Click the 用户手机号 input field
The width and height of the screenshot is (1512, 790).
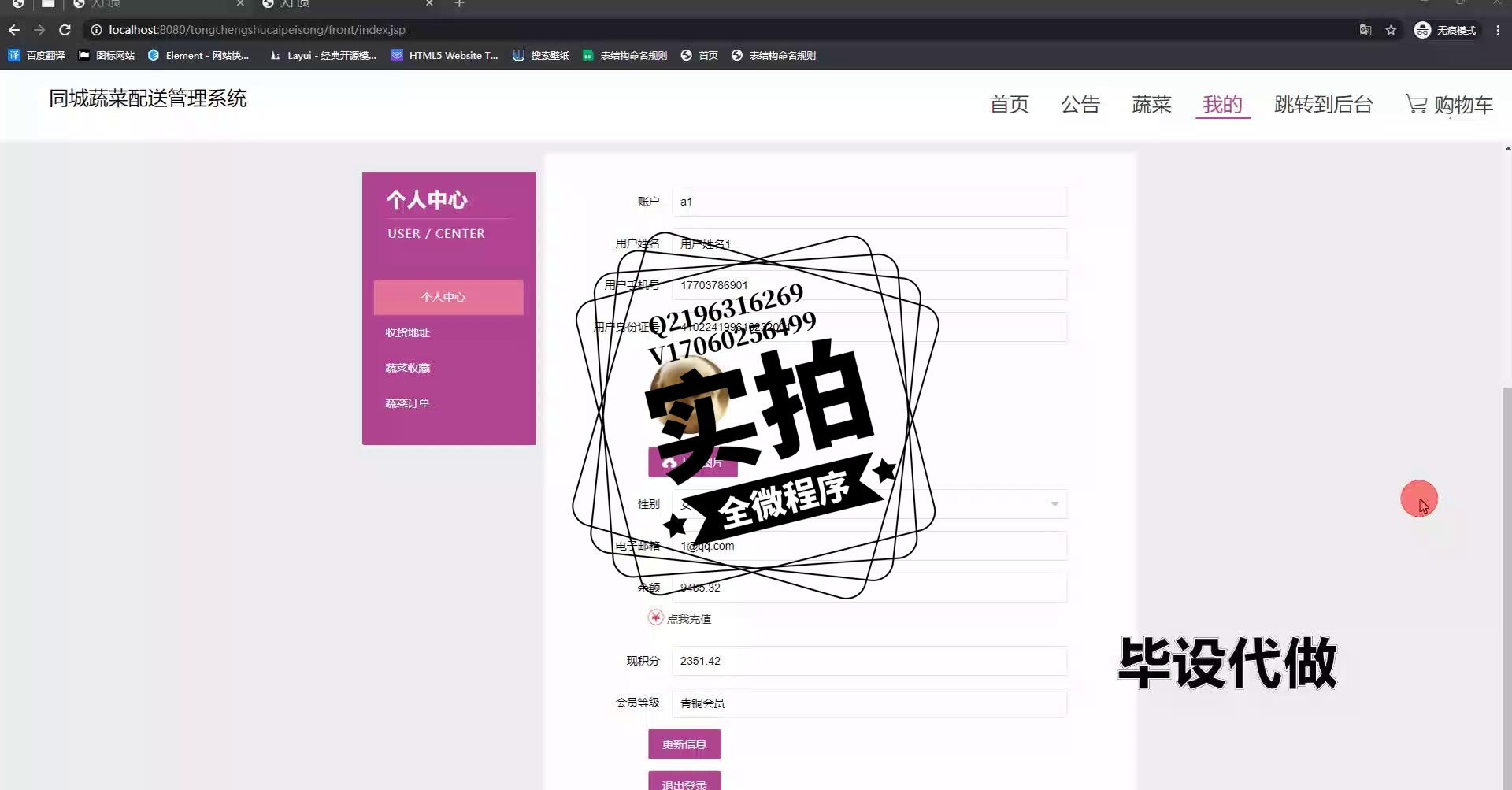coord(869,285)
